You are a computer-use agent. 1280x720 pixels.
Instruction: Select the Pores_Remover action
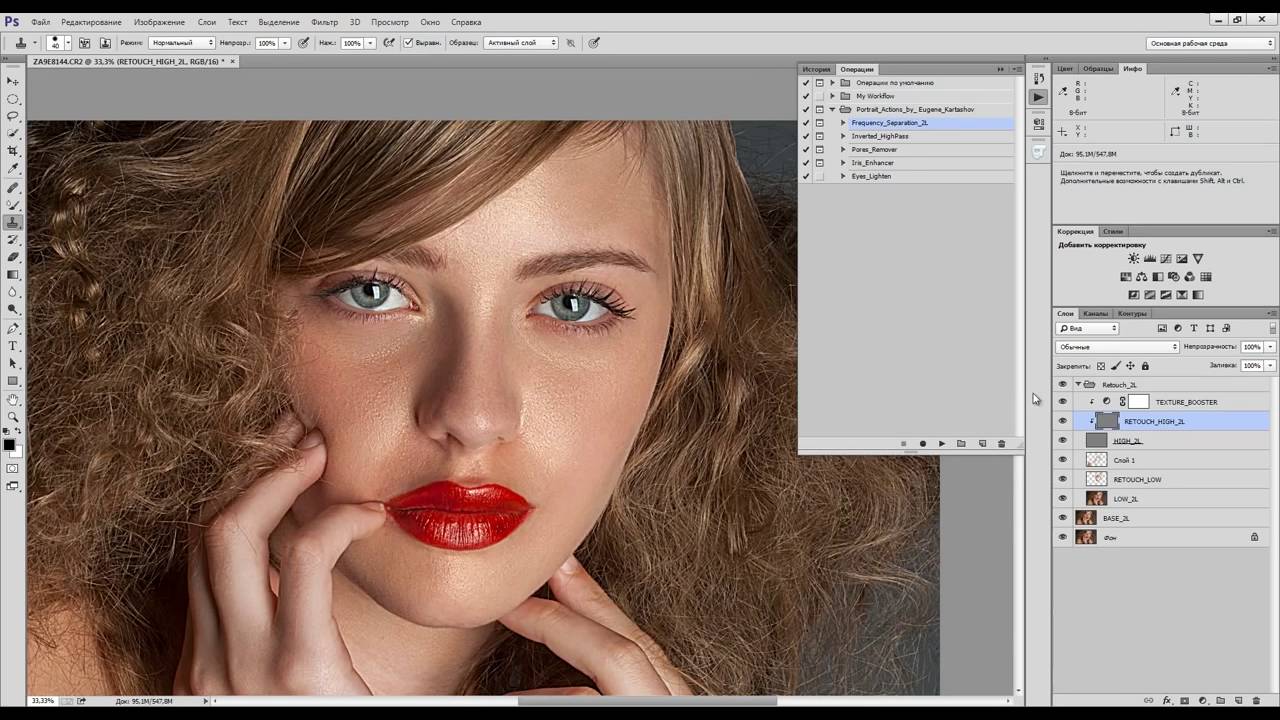874,149
